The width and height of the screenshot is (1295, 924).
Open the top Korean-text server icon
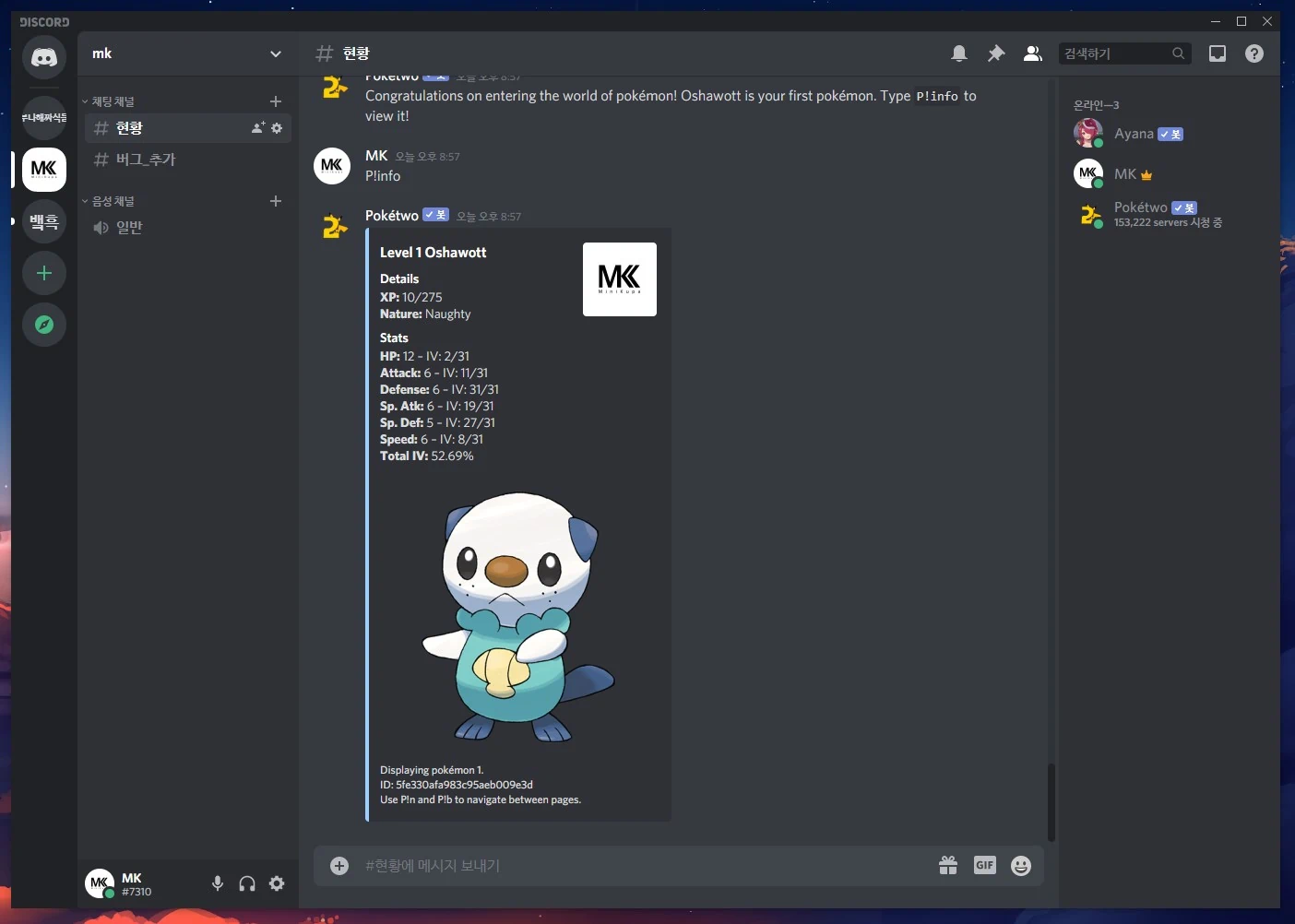click(x=44, y=118)
